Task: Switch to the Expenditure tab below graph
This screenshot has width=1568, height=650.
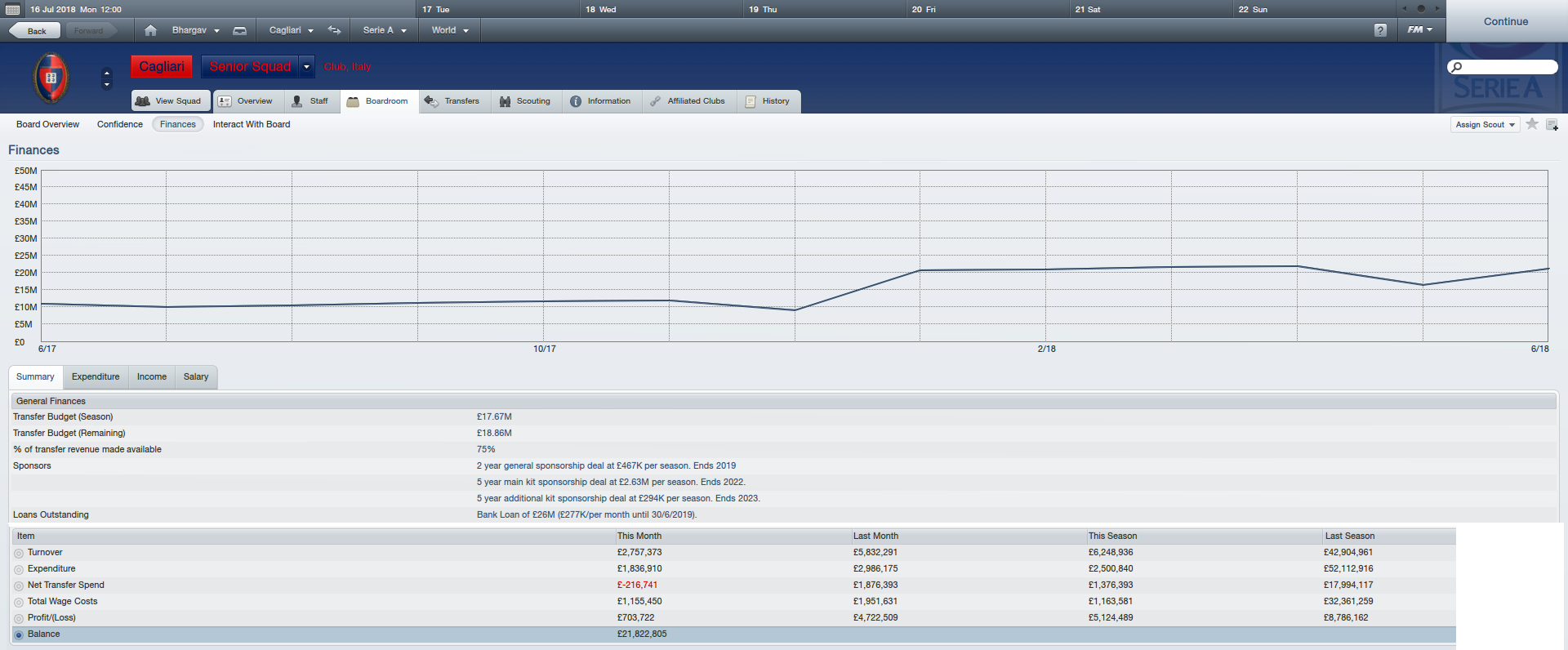Action: click(96, 376)
